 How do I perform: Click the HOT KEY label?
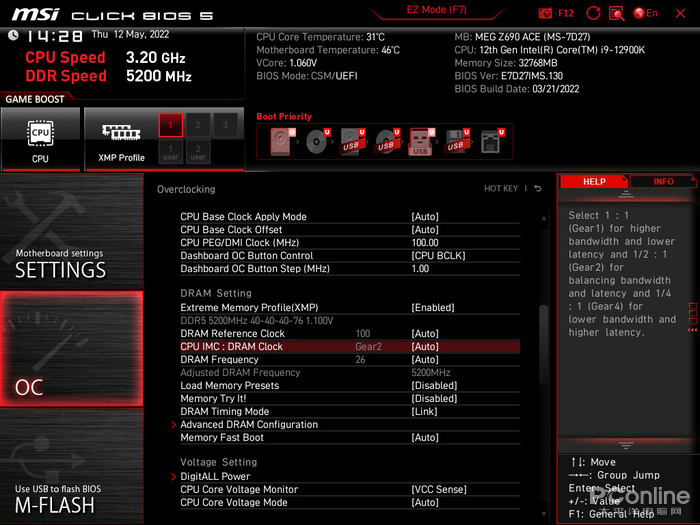coord(501,189)
